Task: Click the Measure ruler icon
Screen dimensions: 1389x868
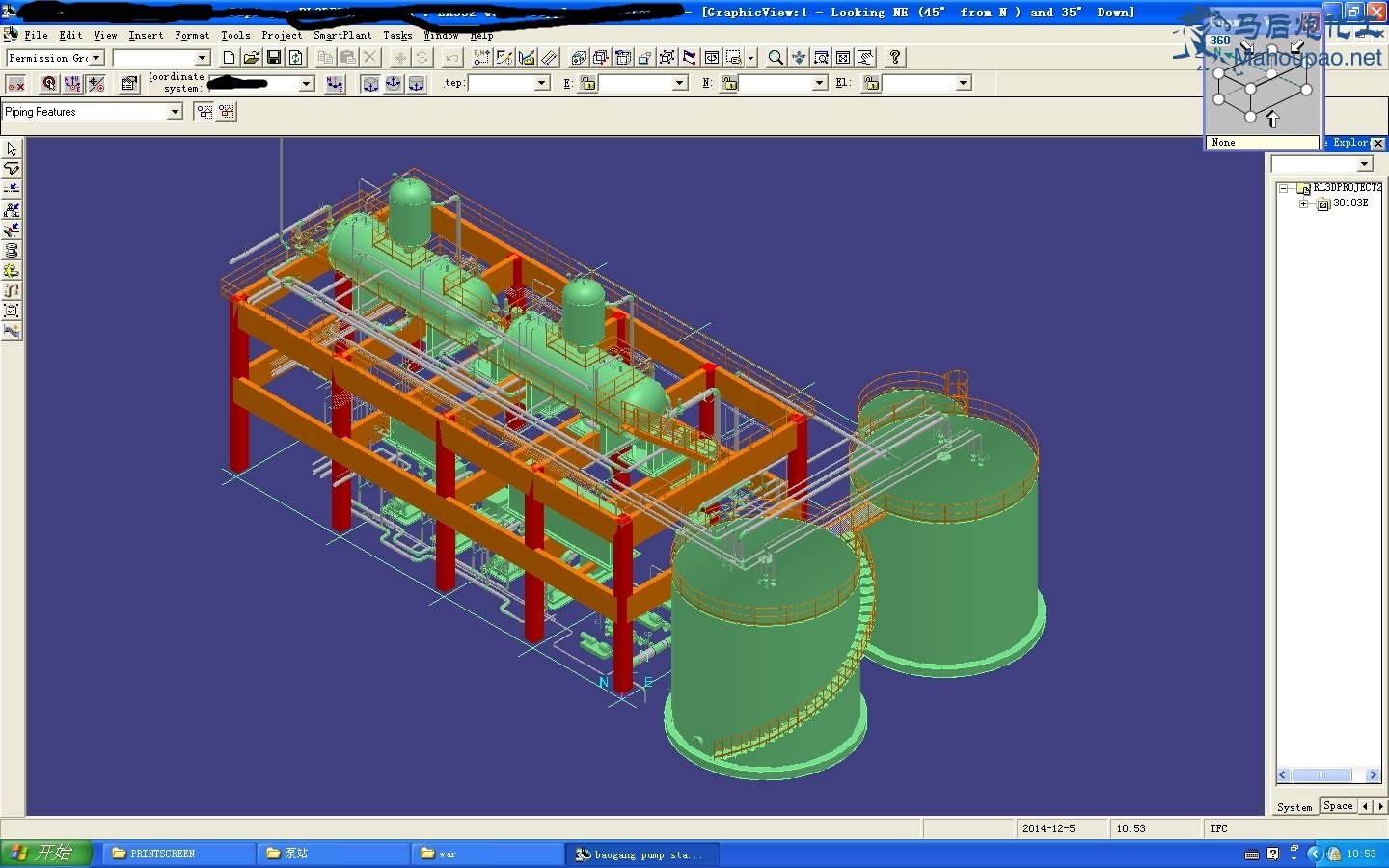Action: coord(550,58)
